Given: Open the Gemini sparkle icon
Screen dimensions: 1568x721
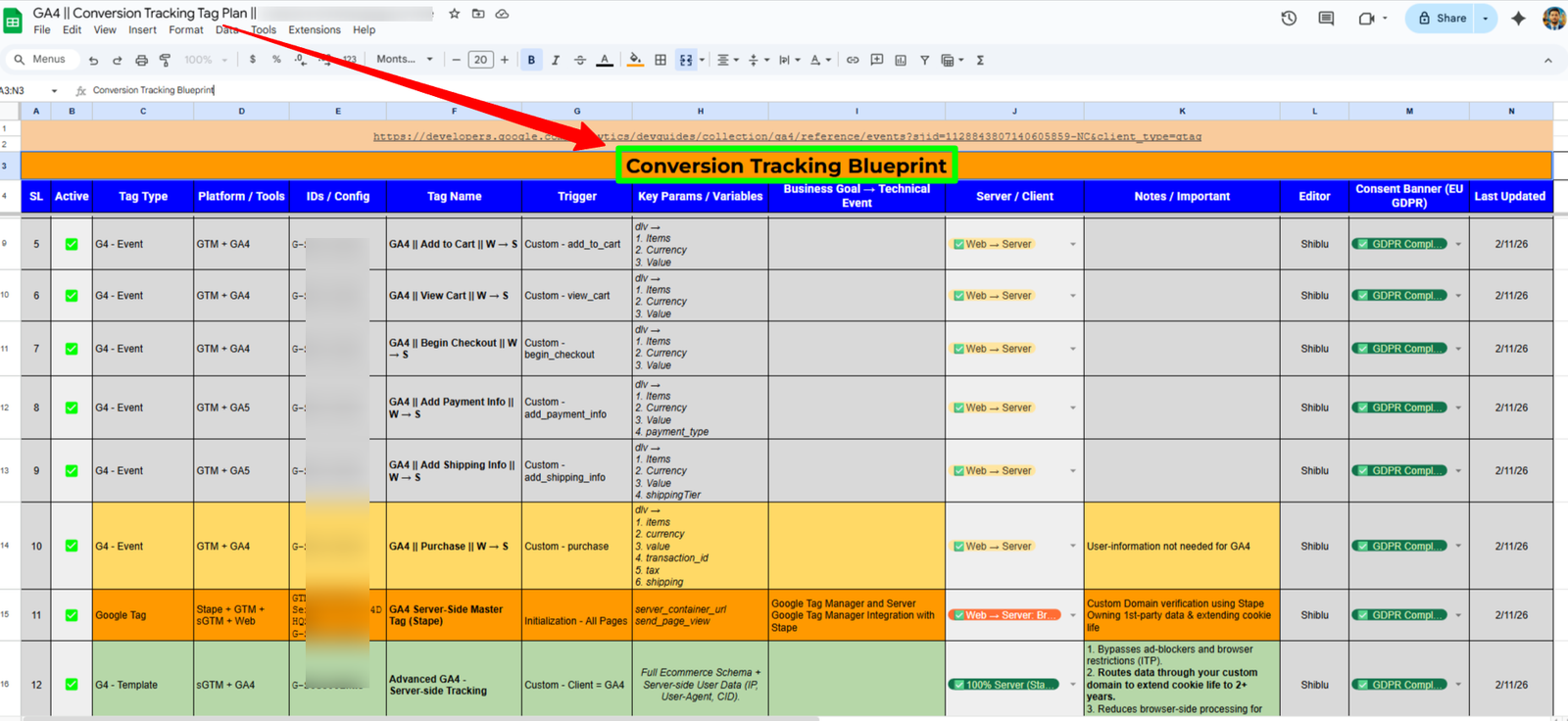Looking at the screenshot, I should click(1518, 18).
